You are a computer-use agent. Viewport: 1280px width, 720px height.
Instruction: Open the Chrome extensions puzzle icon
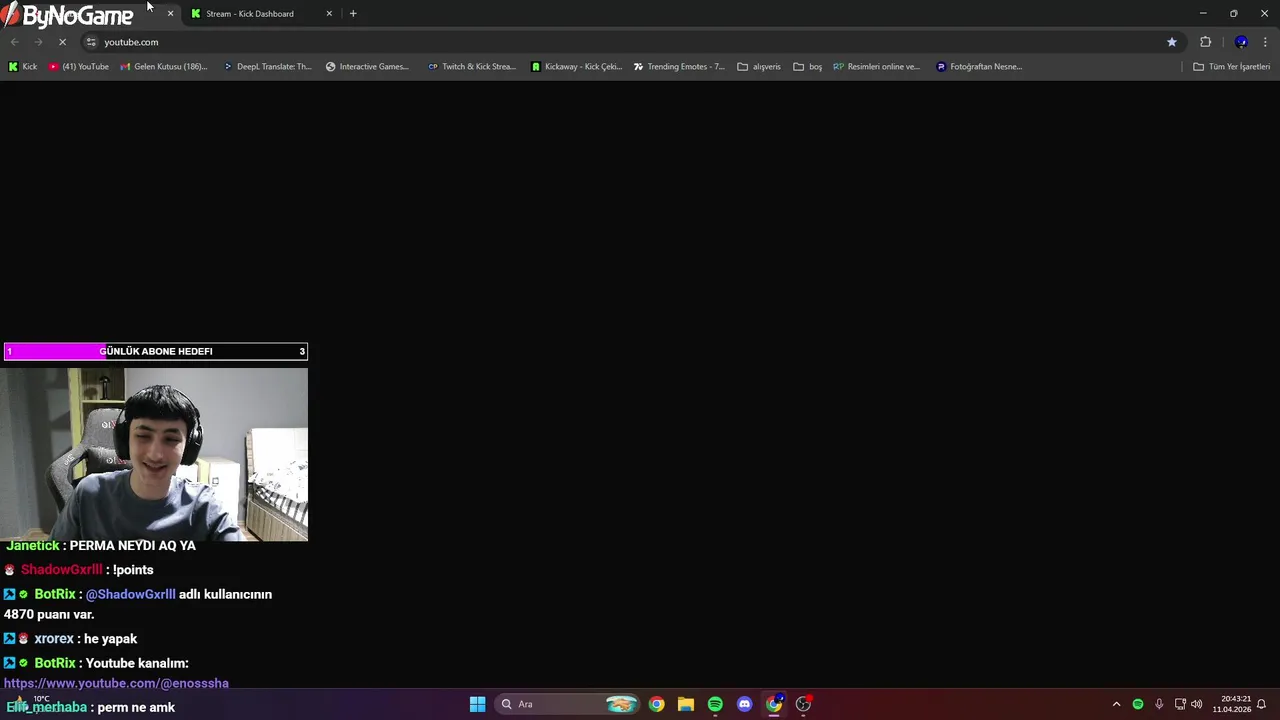(1205, 42)
